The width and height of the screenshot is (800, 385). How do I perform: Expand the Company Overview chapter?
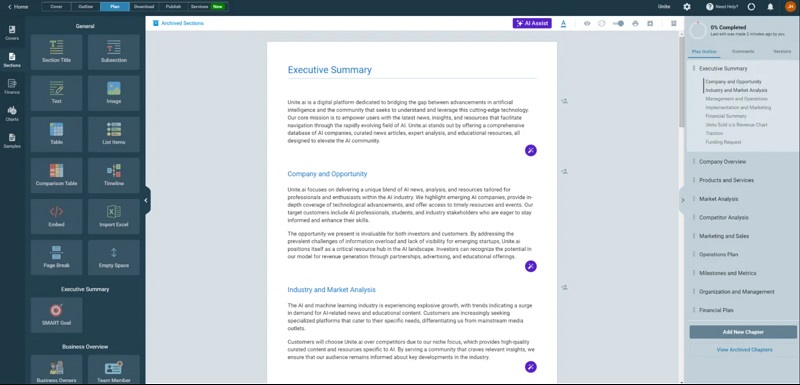[x=722, y=162]
